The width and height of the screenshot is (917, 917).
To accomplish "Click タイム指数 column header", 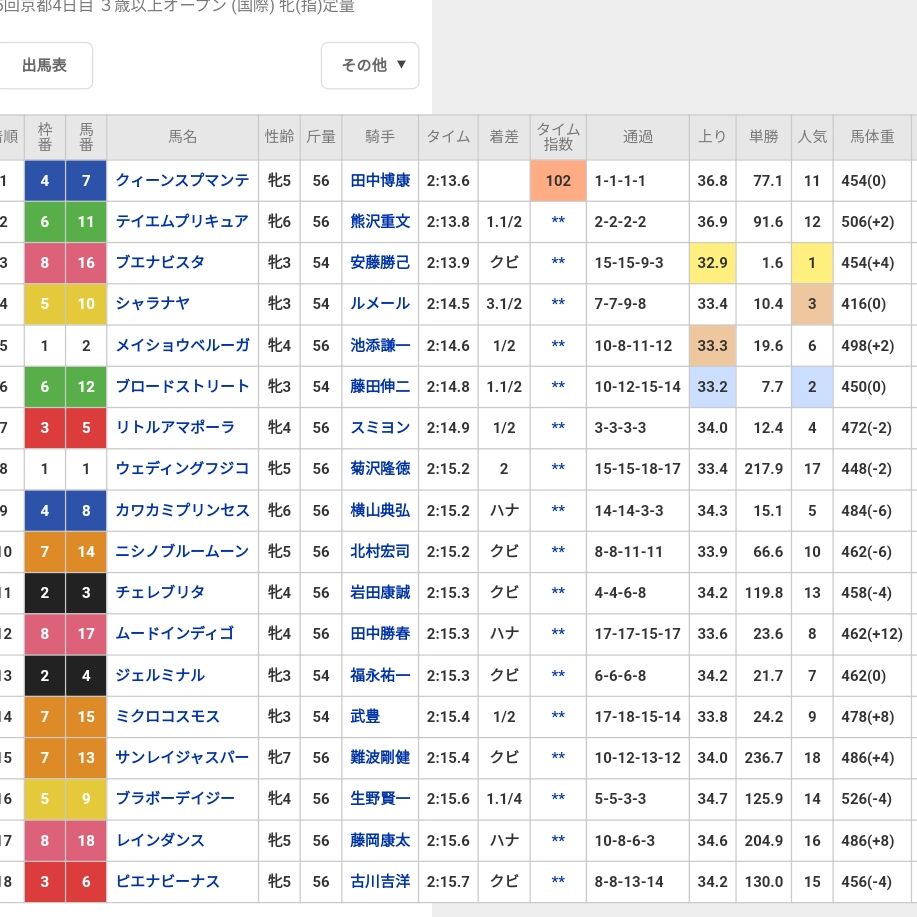I will point(558,137).
